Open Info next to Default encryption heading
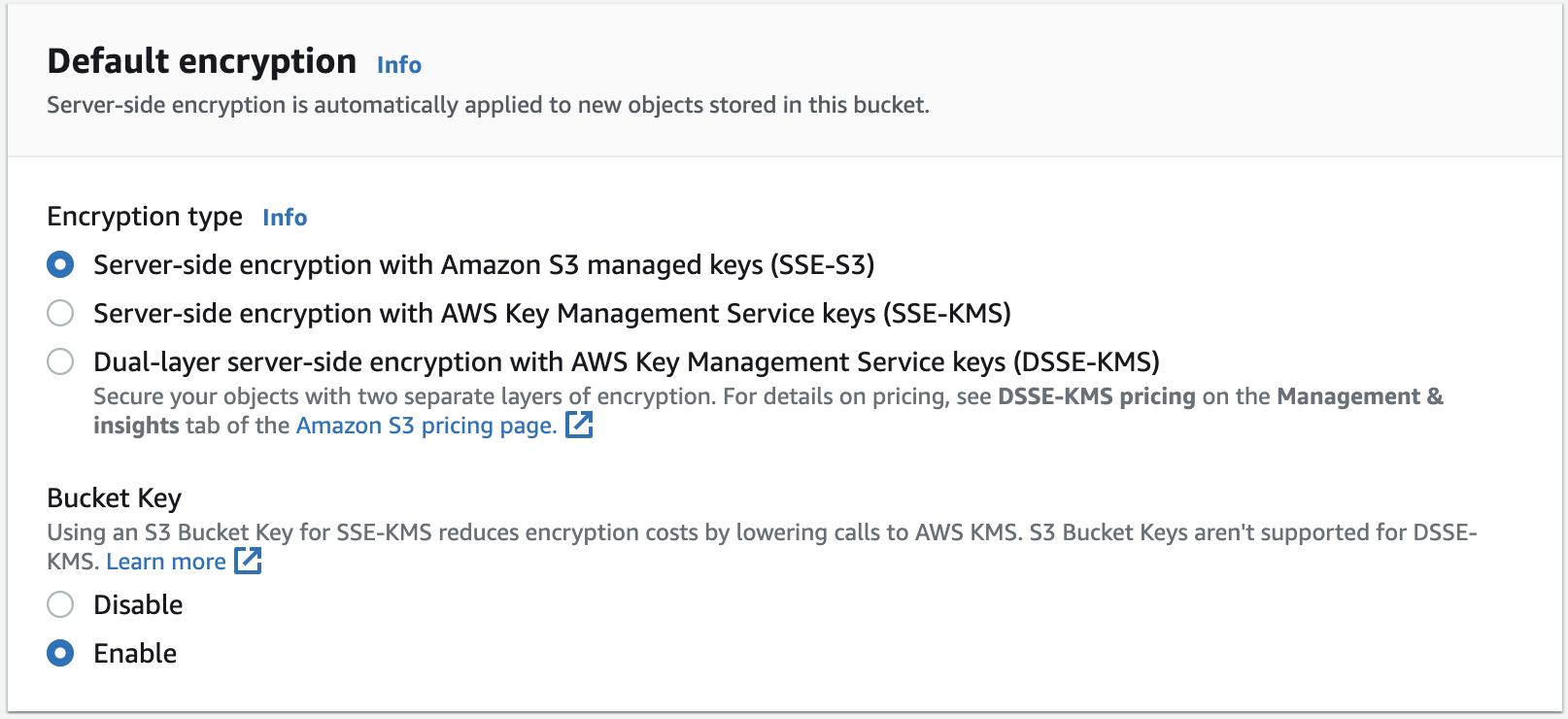This screenshot has height=719, width=1568. [x=398, y=65]
